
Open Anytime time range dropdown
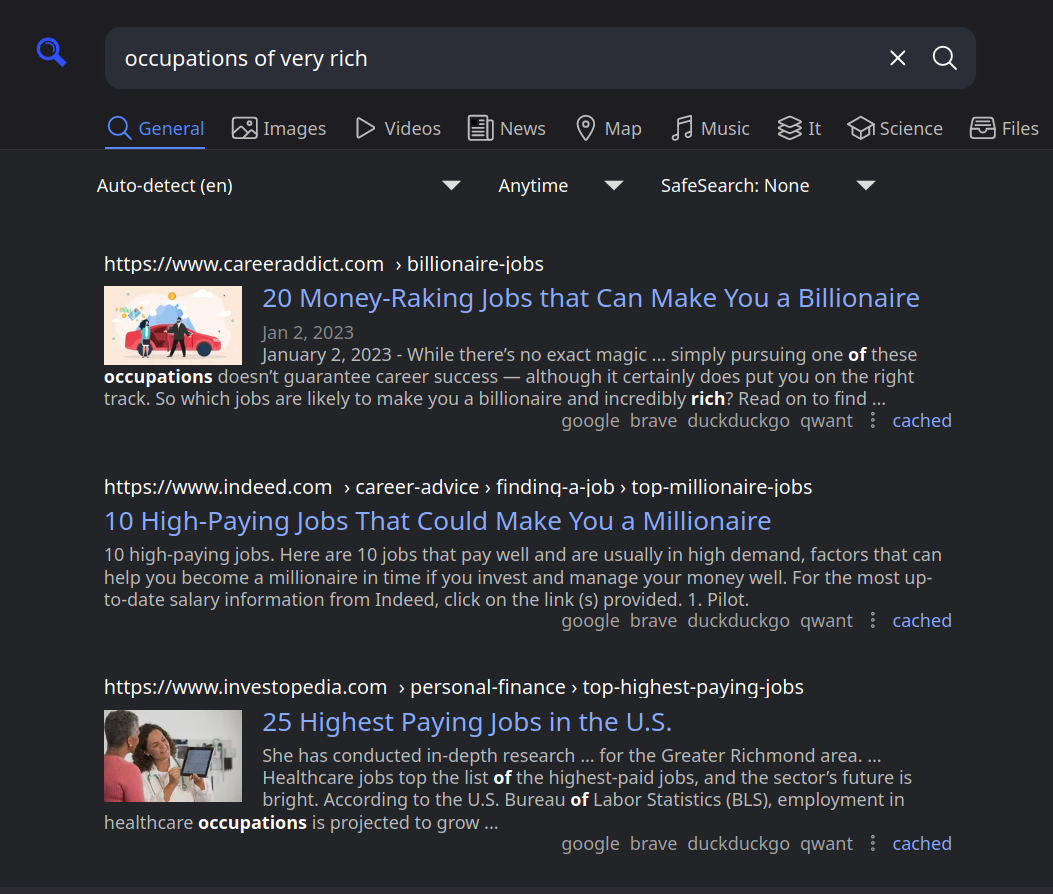[561, 185]
